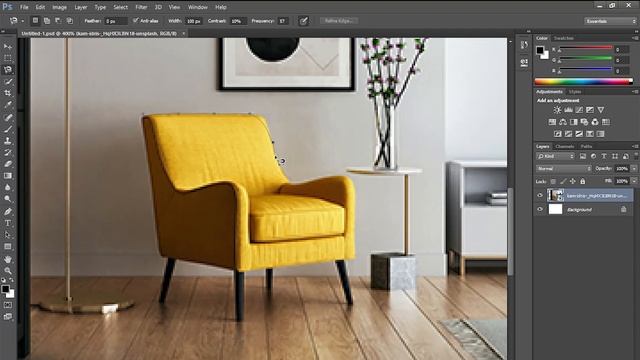Switch to the Paths tab

pyautogui.click(x=587, y=147)
